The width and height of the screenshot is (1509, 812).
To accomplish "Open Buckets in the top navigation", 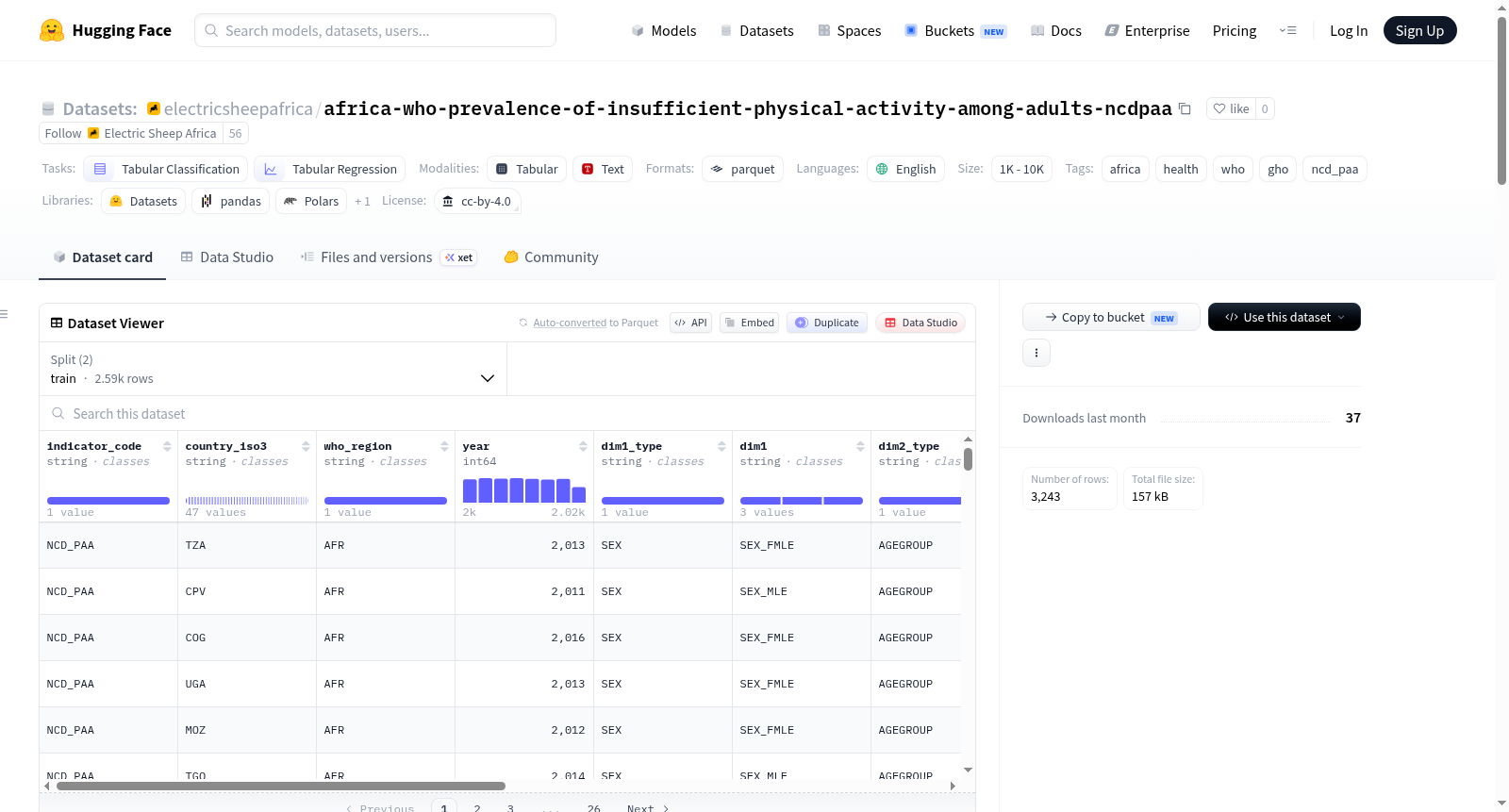I will [x=955, y=30].
